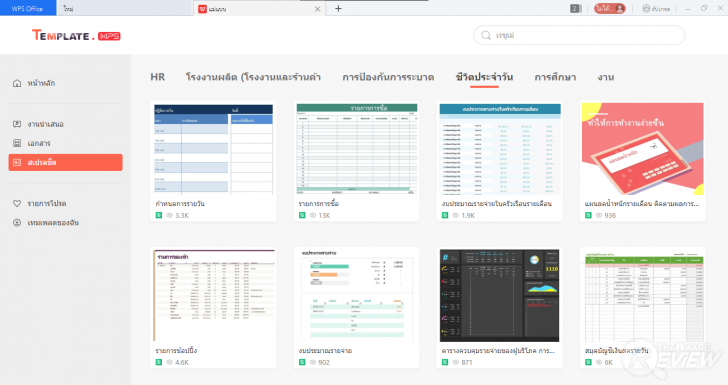Image resolution: width=728 pixels, height=385 pixels.
Task: Open document templates in sidebar
Action: point(39,143)
